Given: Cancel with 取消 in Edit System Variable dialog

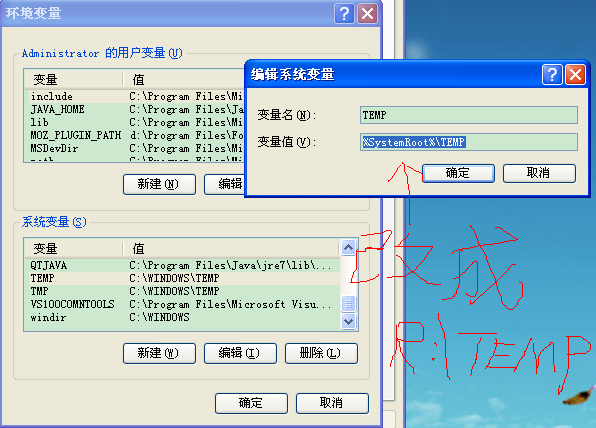Looking at the screenshot, I should tap(539, 173).
